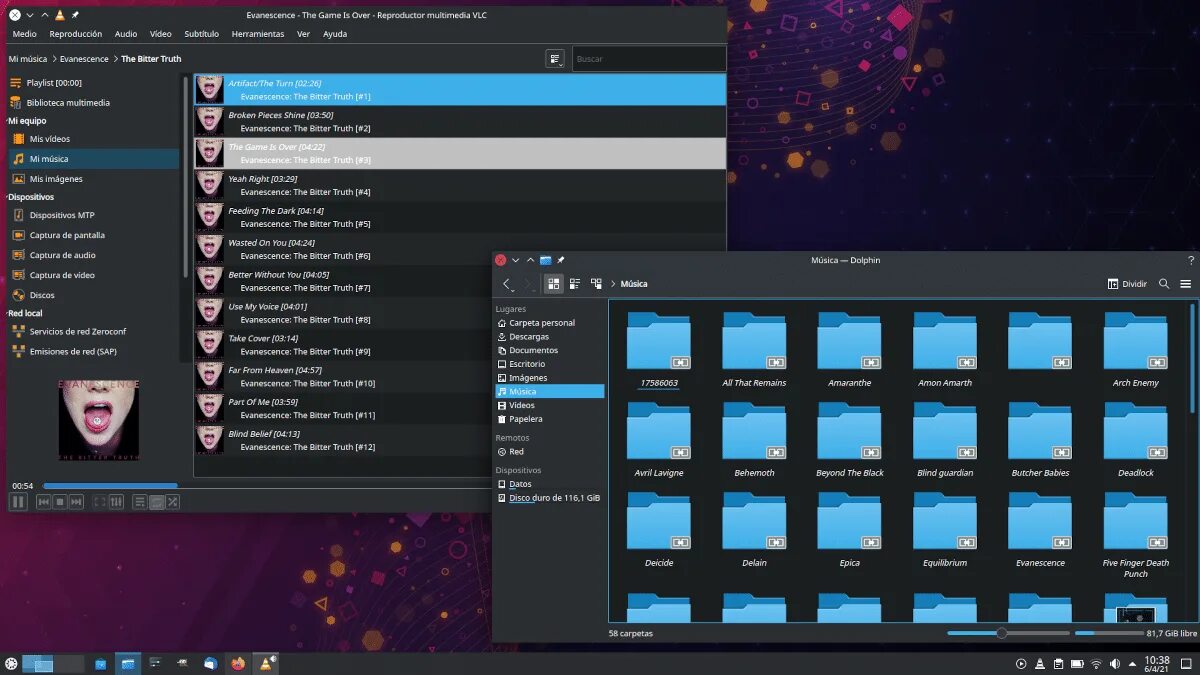The height and width of the screenshot is (675, 1200).
Task: Select track Wasted On You
Action: (460, 249)
